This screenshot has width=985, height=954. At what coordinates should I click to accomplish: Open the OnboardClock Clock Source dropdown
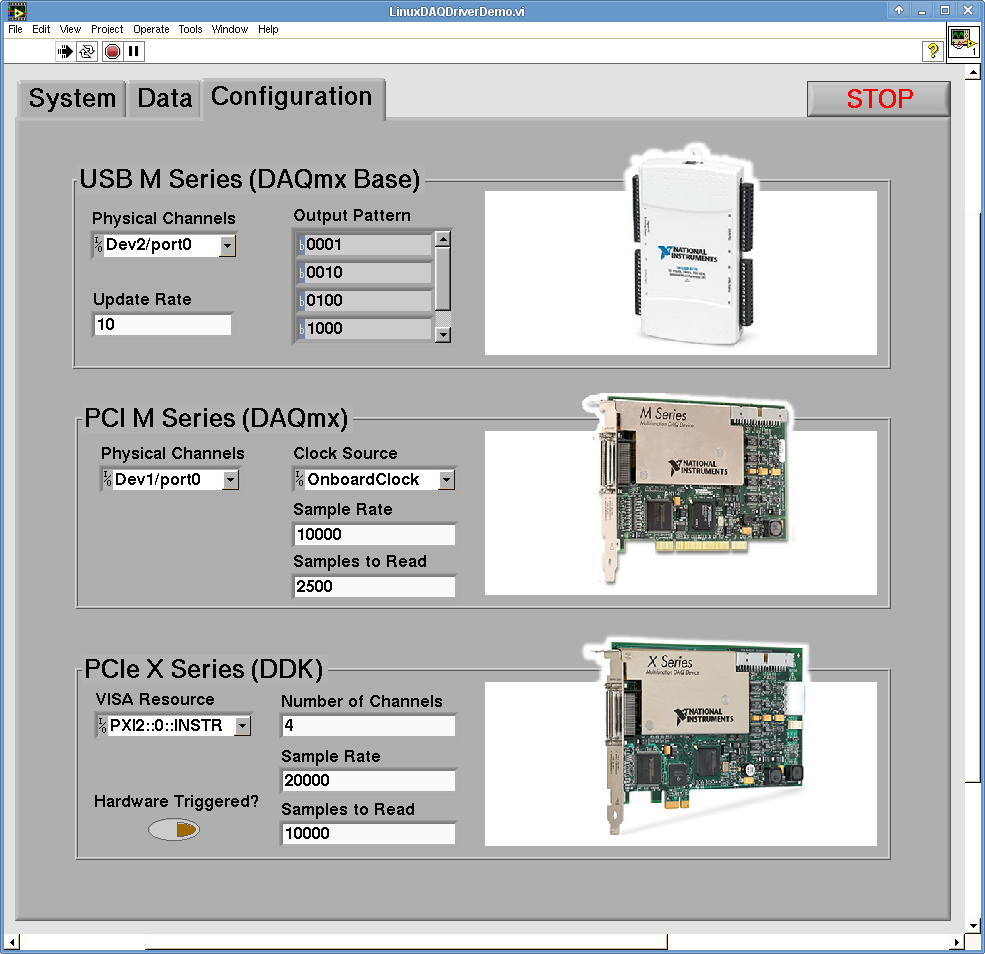coord(446,480)
